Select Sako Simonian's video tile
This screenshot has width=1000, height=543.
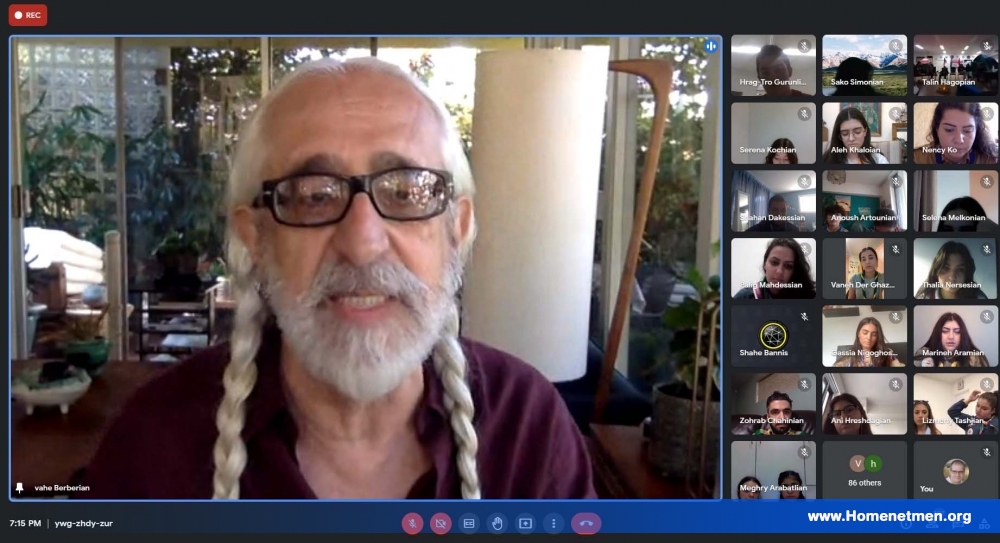864,65
